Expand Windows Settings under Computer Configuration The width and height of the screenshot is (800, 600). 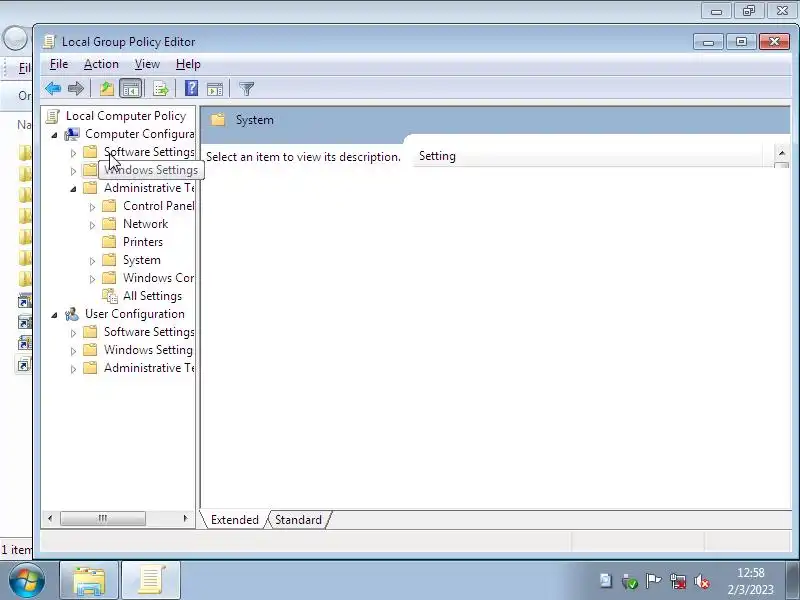click(73, 171)
